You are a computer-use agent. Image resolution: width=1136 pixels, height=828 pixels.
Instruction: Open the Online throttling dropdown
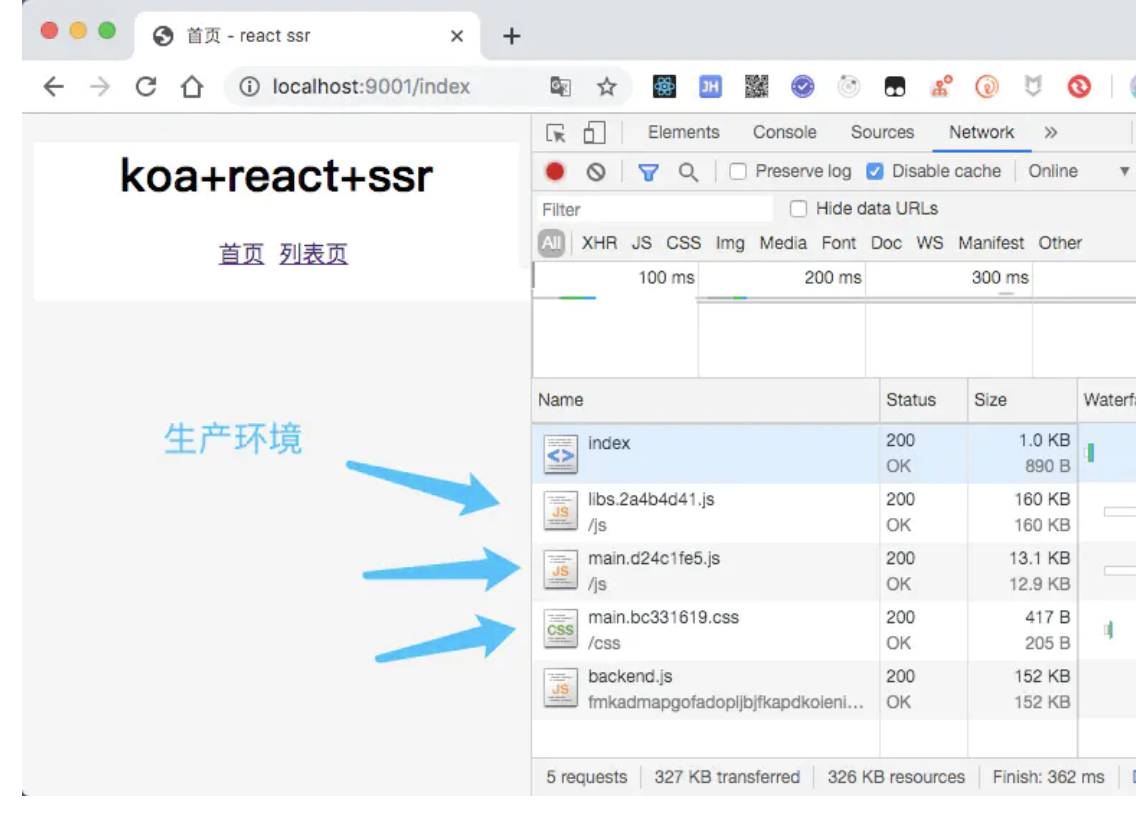point(1078,172)
